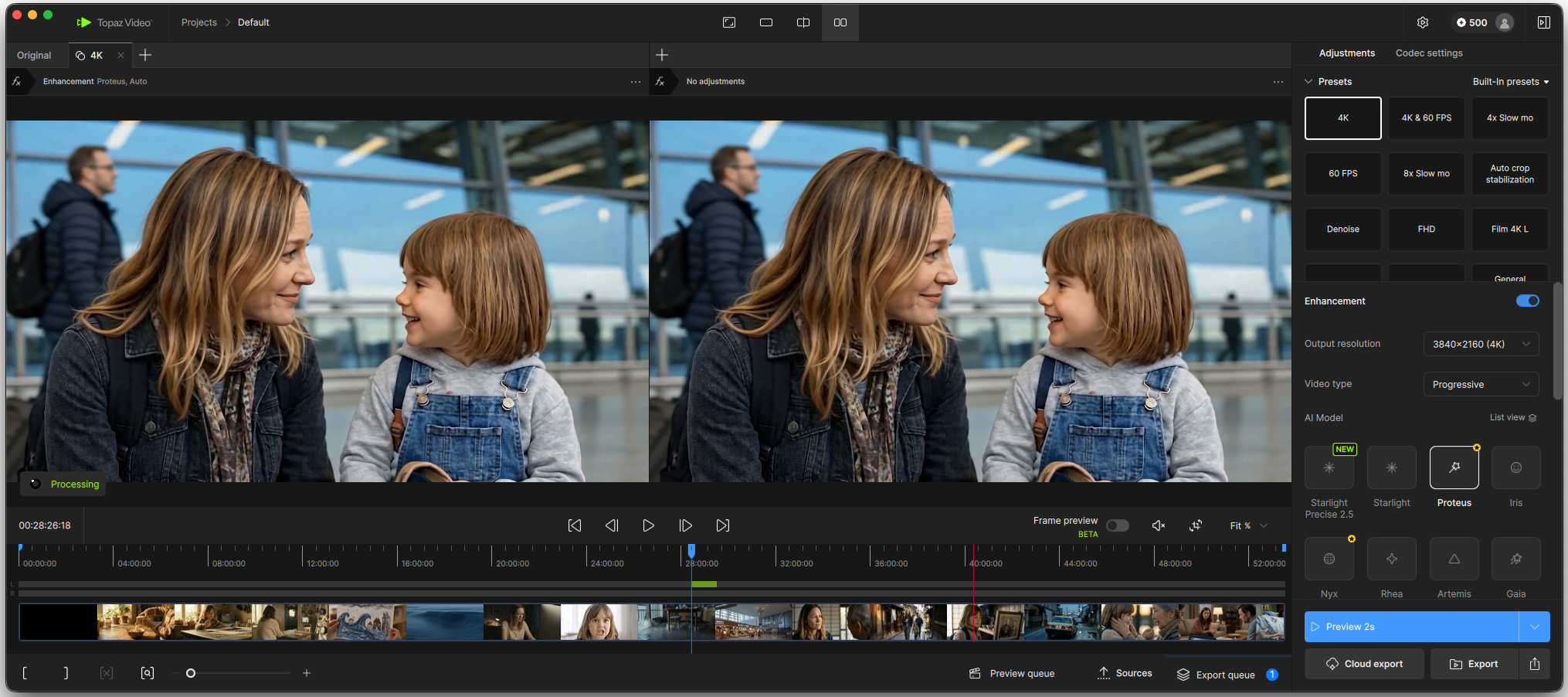Go to Projects in the breadcrumb
Image resolution: width=1568 pixels, height=697 pixels.
[199, 22]
